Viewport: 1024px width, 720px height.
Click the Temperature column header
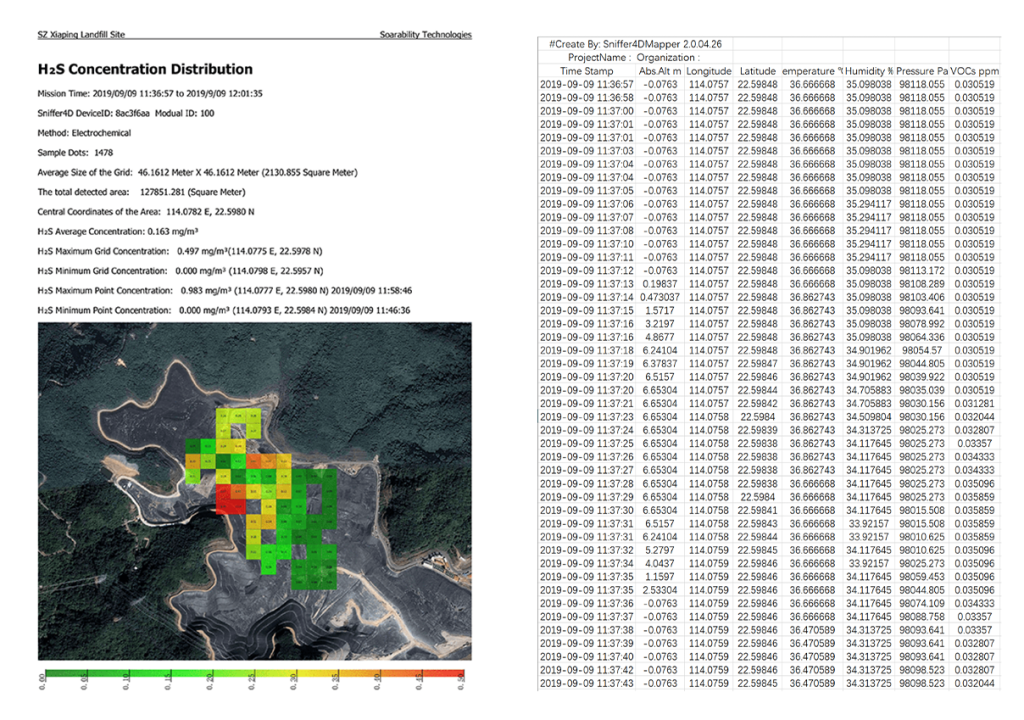tap(812, 71)
